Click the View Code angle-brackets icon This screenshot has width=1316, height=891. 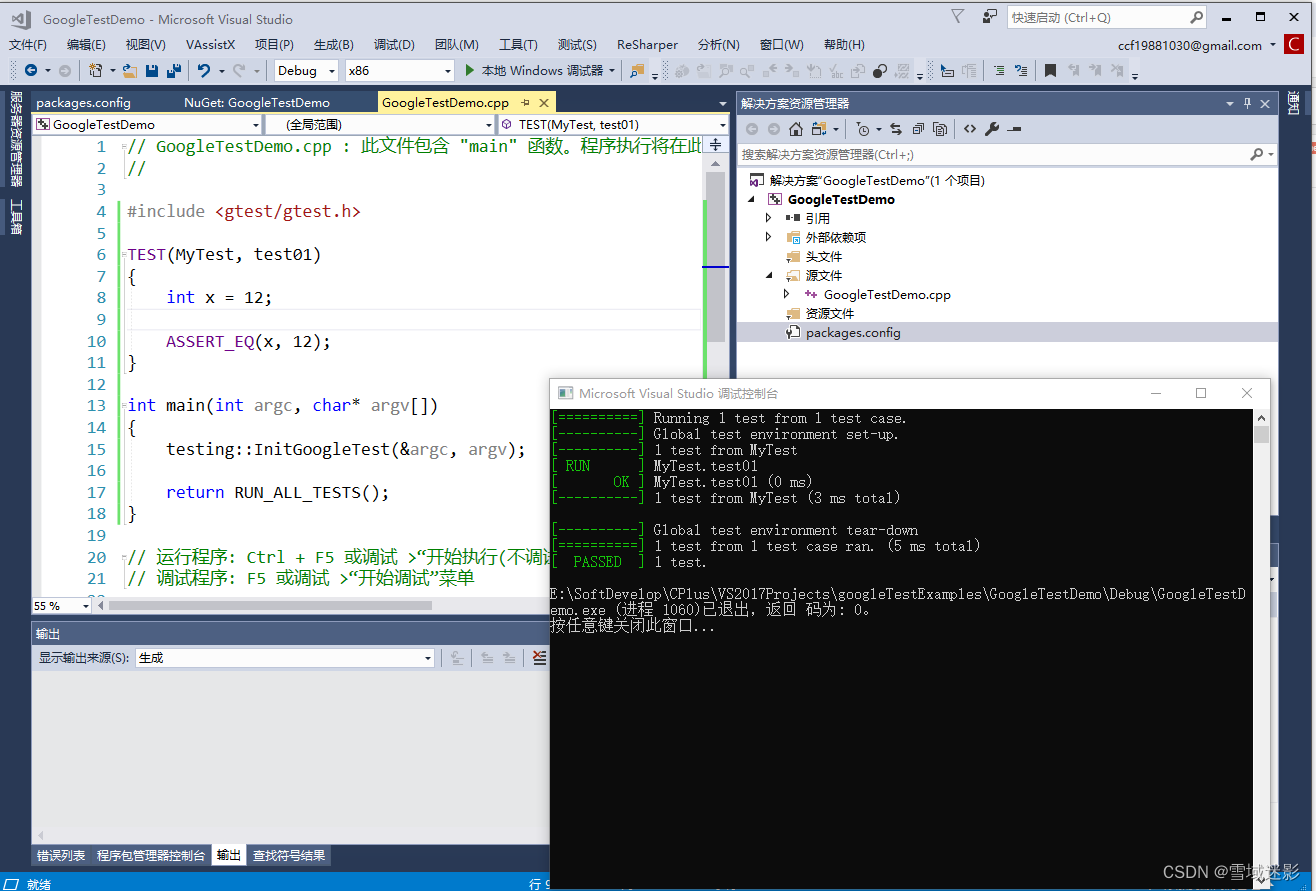point(971,129)
